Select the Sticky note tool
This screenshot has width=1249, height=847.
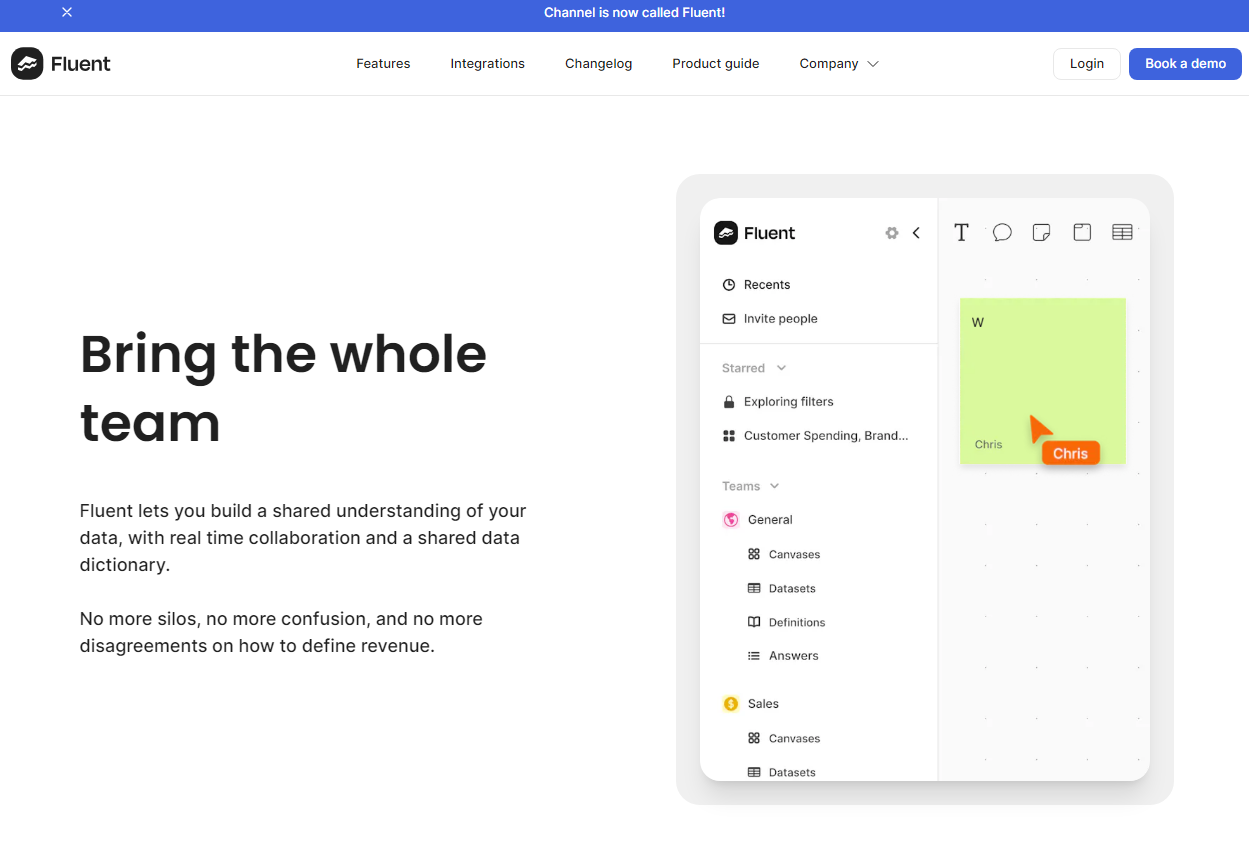coord(1041,232)
